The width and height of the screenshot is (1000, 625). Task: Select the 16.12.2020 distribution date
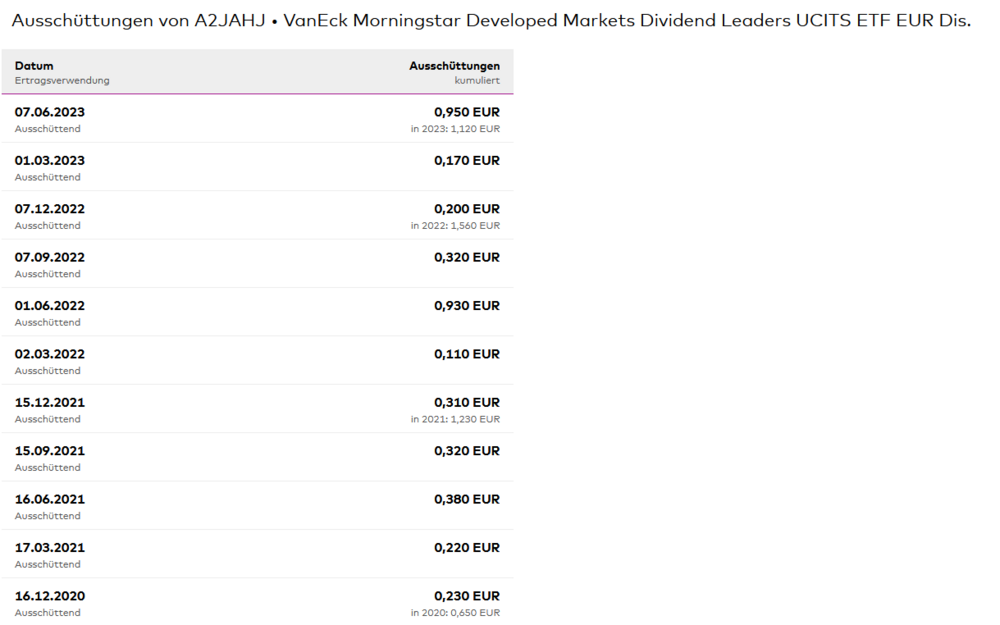tap(50, 596)
